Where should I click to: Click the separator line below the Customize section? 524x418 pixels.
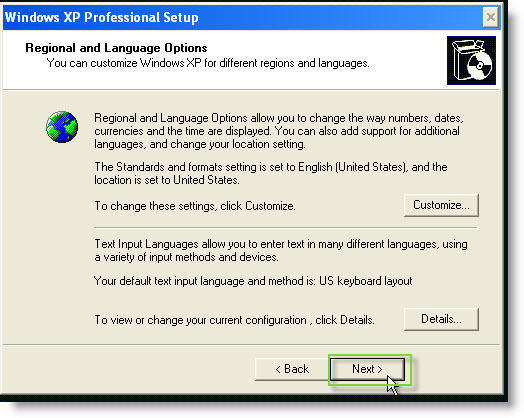(x=286, y=228)
